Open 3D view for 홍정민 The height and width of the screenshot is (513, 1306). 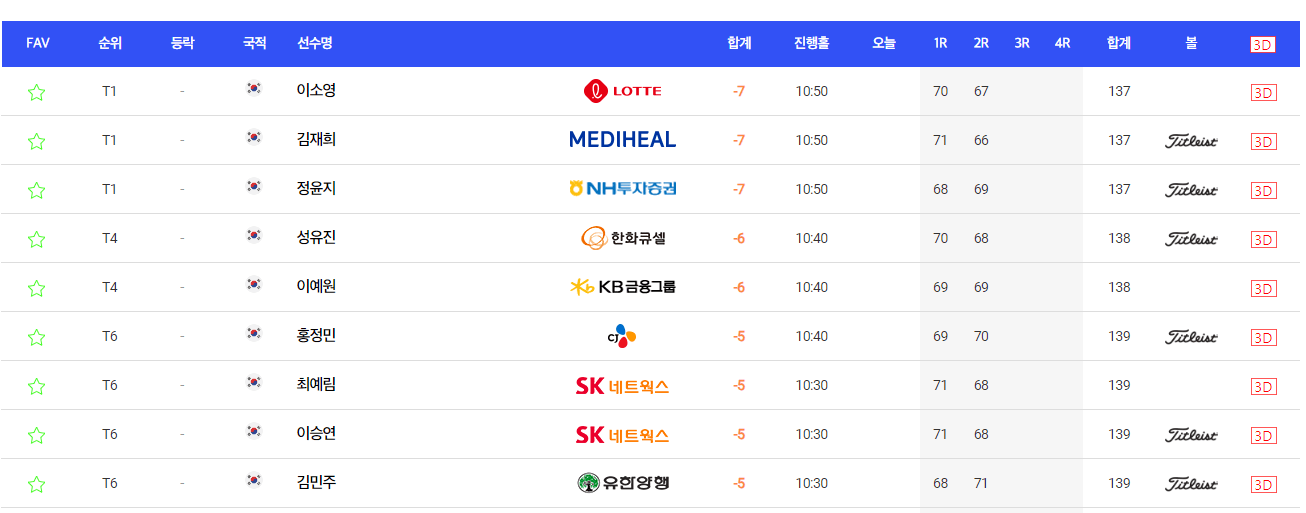tap(1264, 338)
